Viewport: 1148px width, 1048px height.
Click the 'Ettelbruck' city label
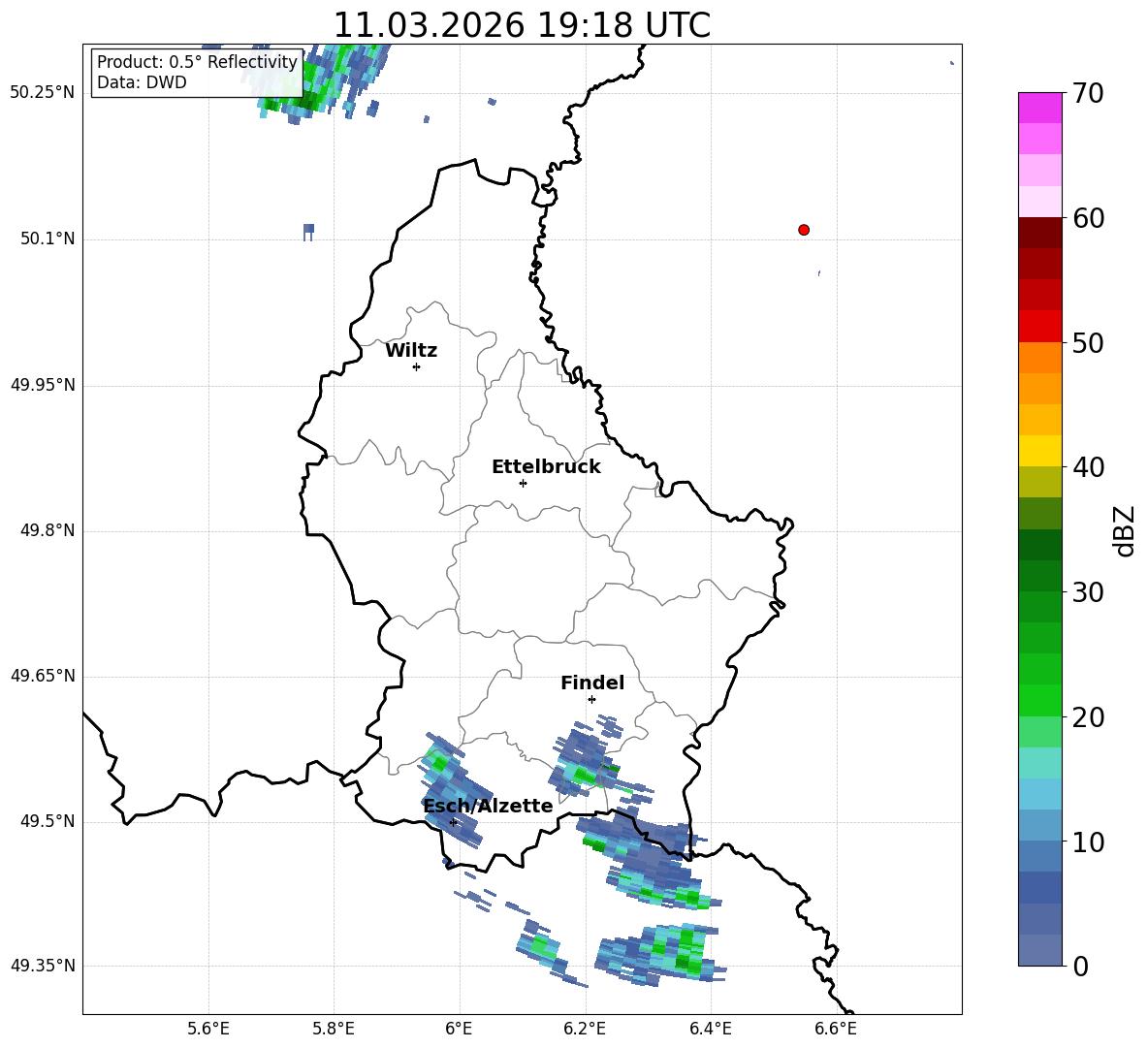[546, 467]
